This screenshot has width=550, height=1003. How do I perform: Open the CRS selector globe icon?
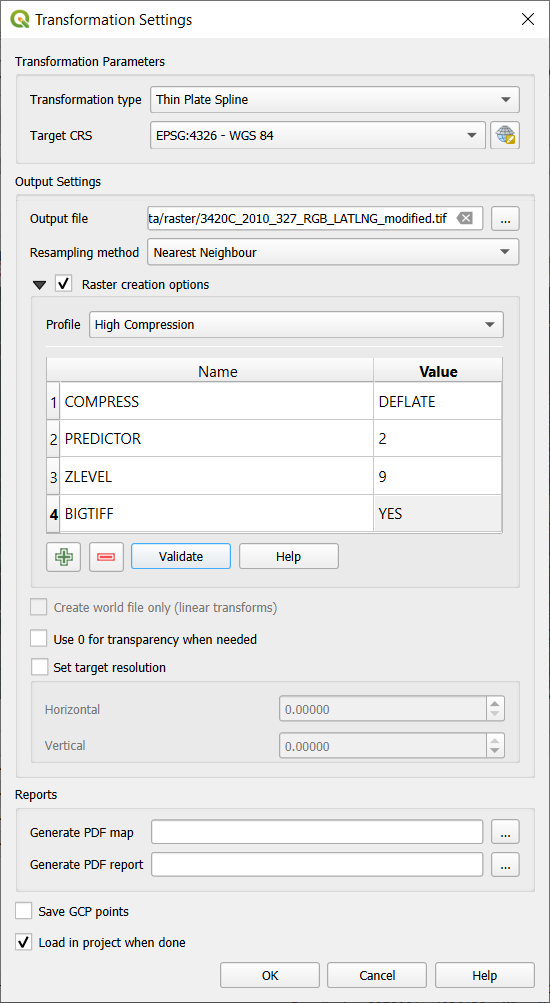click(505, 135)
